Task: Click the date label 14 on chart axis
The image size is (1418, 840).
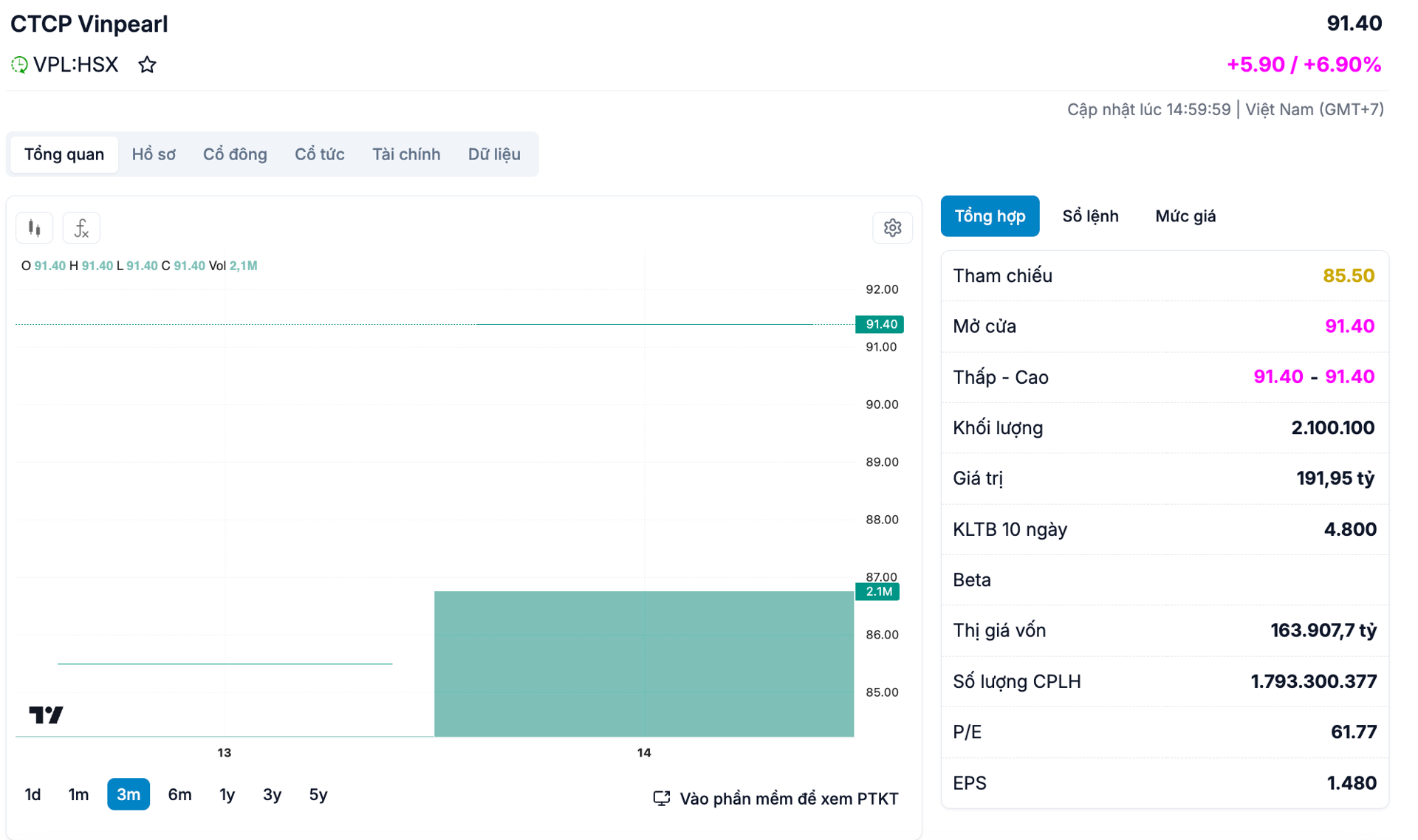Action: click(644, 753)
